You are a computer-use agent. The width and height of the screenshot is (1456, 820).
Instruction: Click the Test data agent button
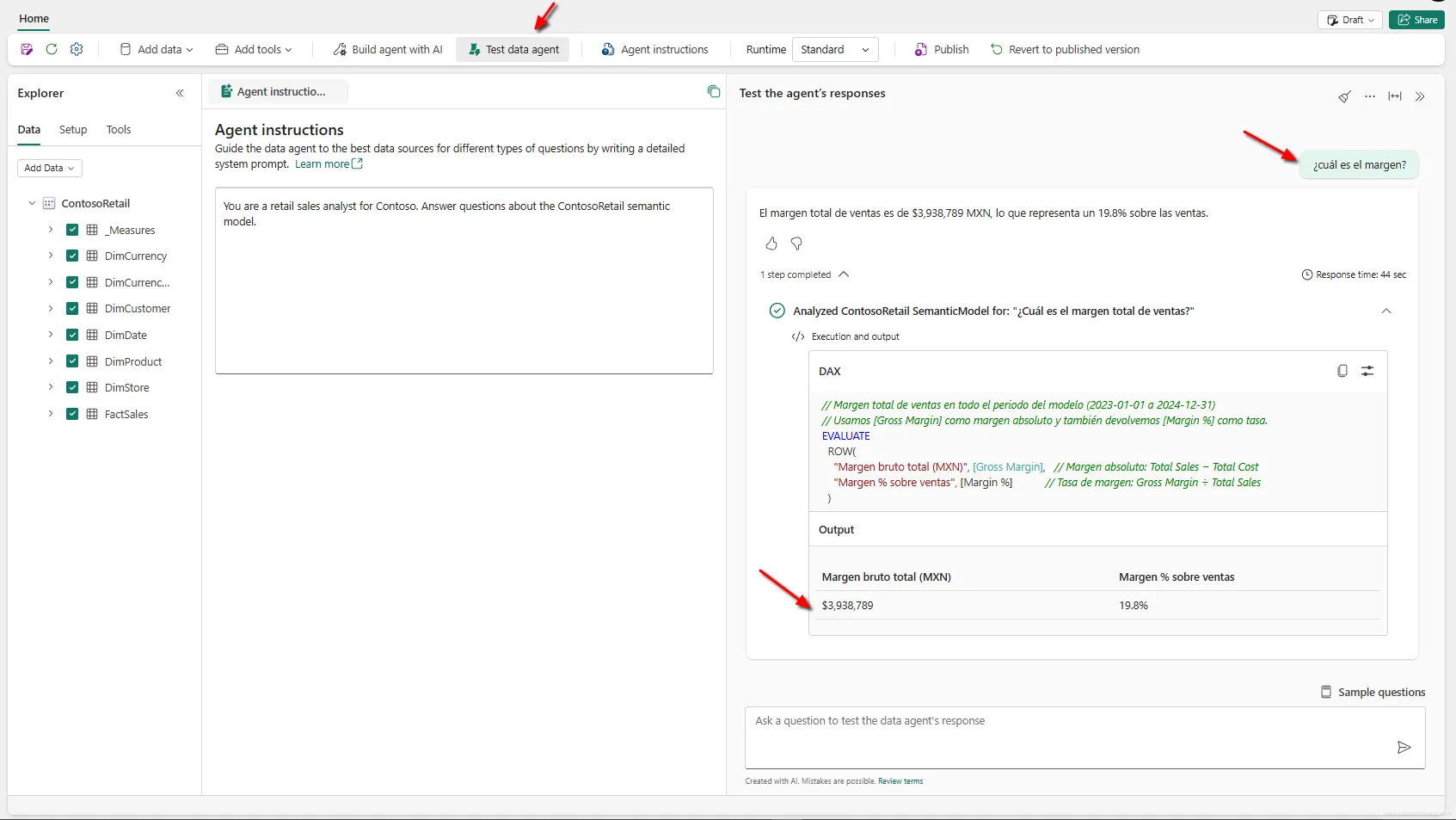point(513,50)
